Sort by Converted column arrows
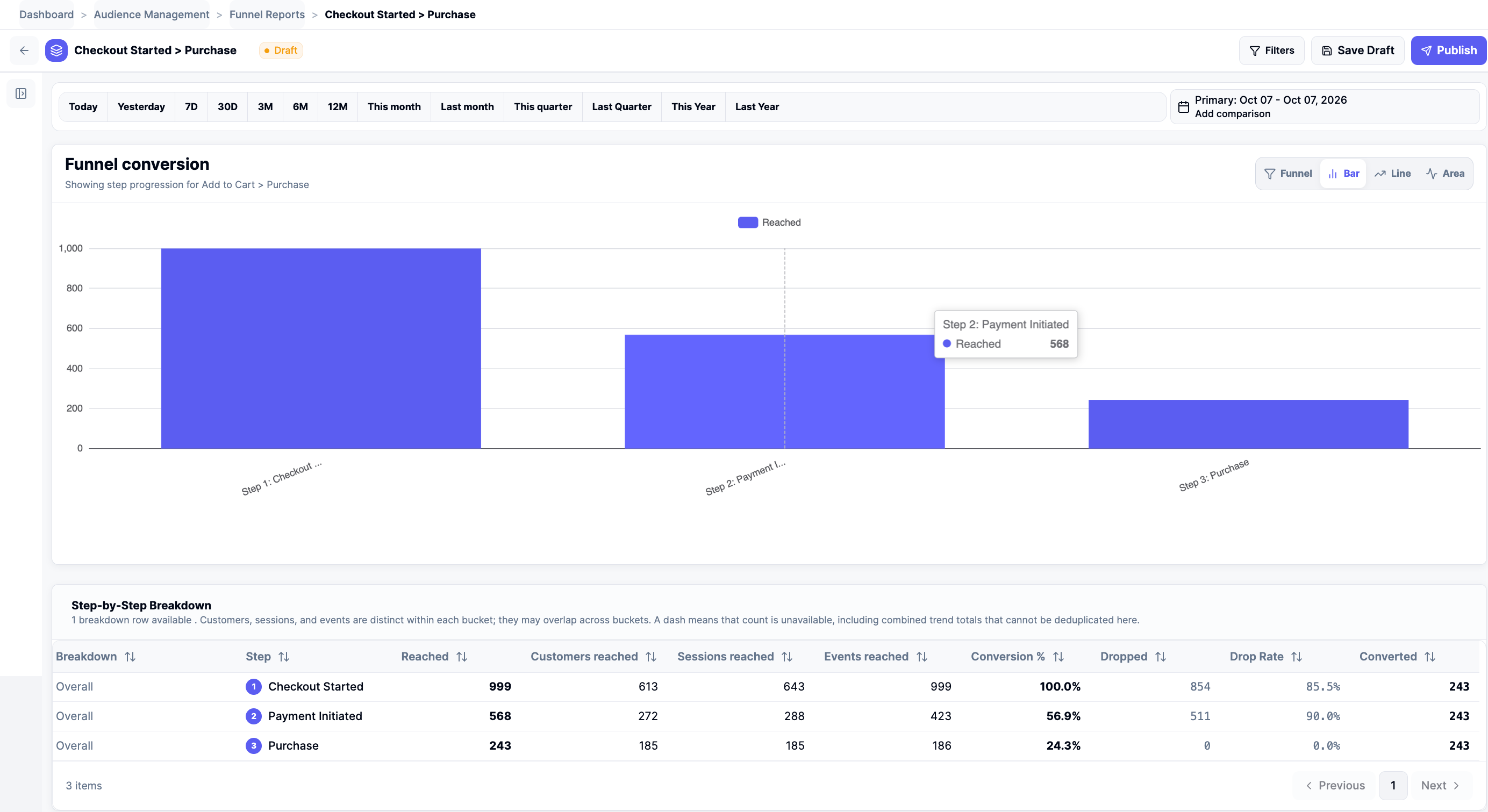The height and width of the screenshot is (812, 1488). pos(1429,657)
